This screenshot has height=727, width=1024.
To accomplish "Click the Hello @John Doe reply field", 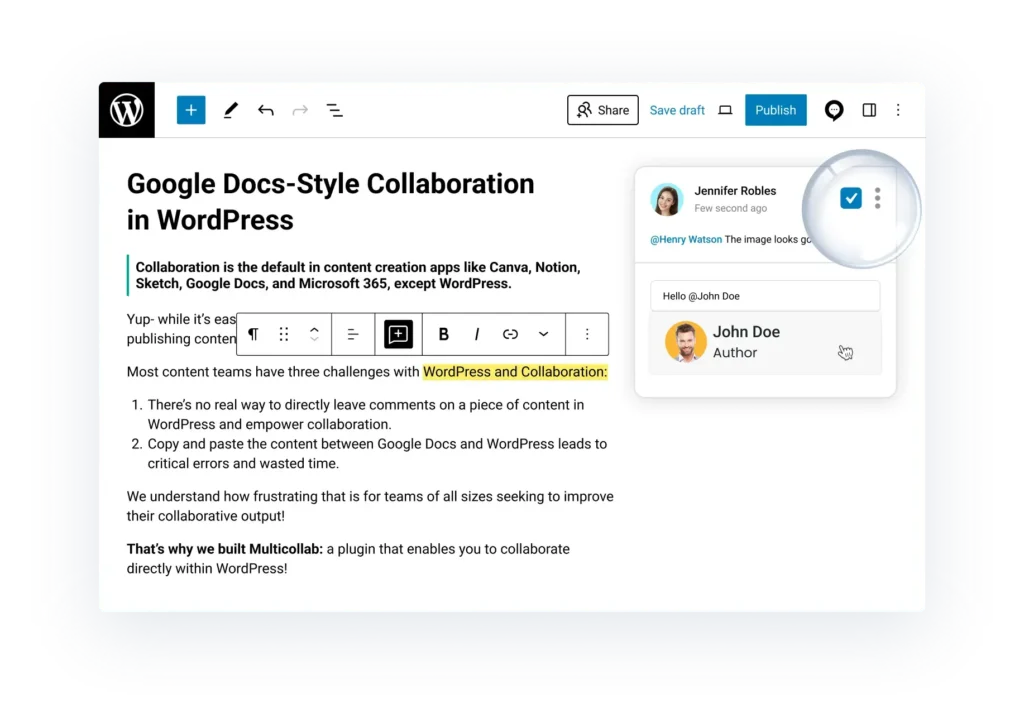I will 765,296.
